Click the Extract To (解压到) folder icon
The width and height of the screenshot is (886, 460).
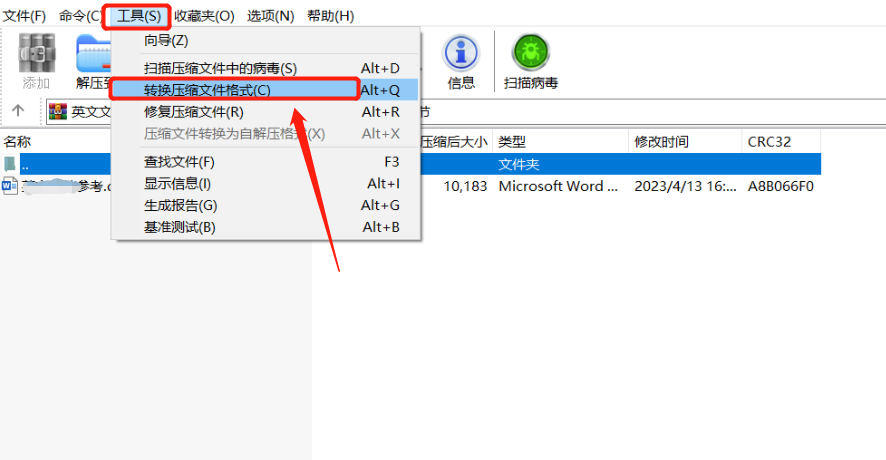click(x=93, y=53)
